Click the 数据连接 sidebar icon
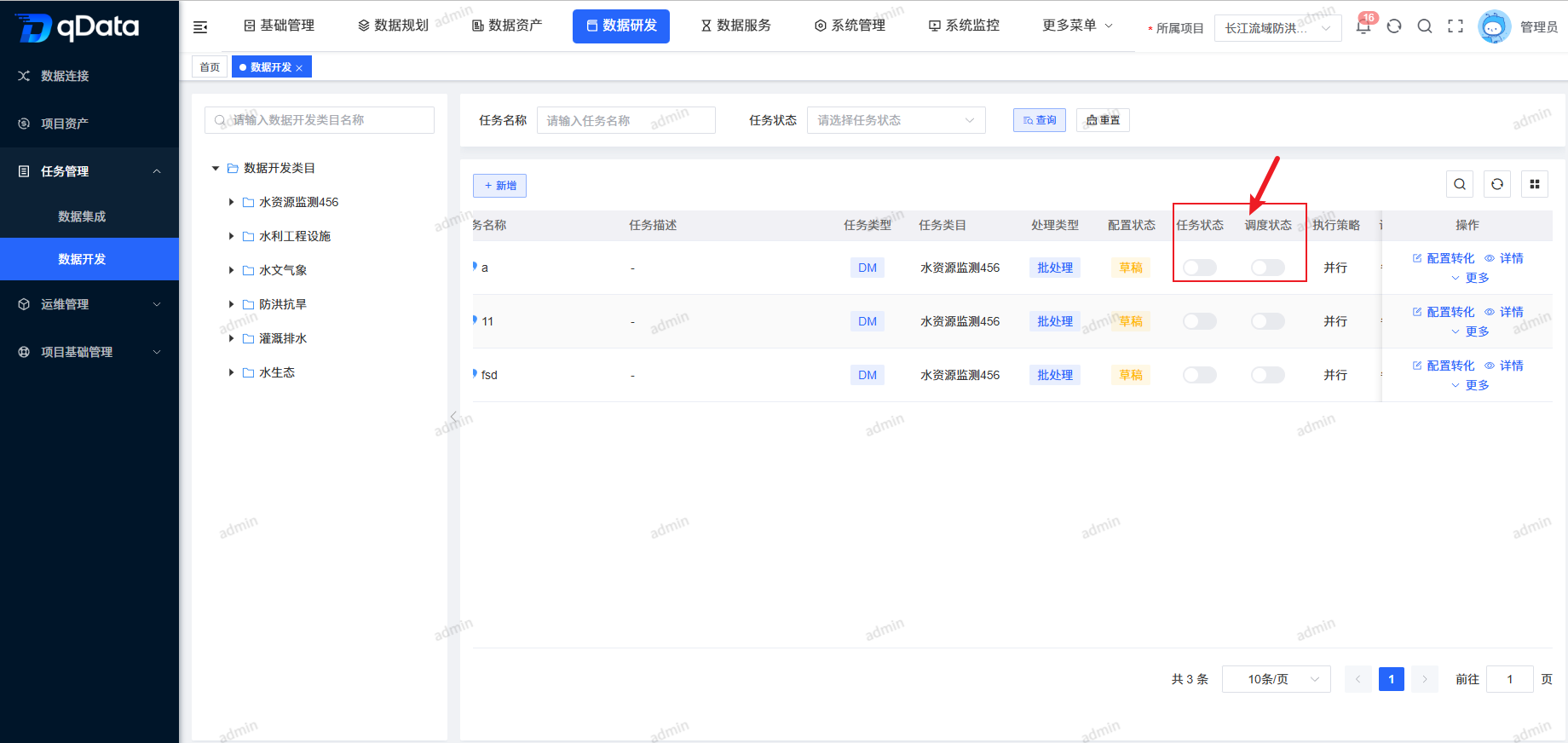 coord(24,76)
